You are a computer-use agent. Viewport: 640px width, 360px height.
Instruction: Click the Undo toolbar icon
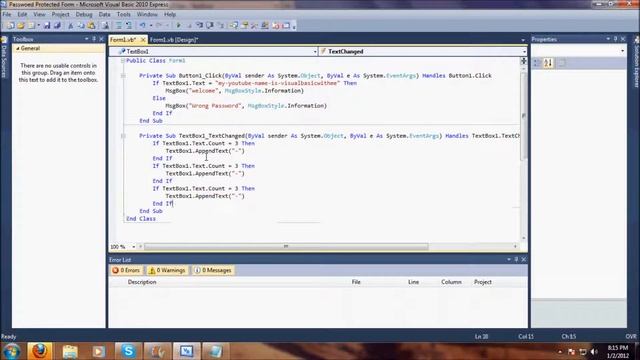[x=142, y=26]
